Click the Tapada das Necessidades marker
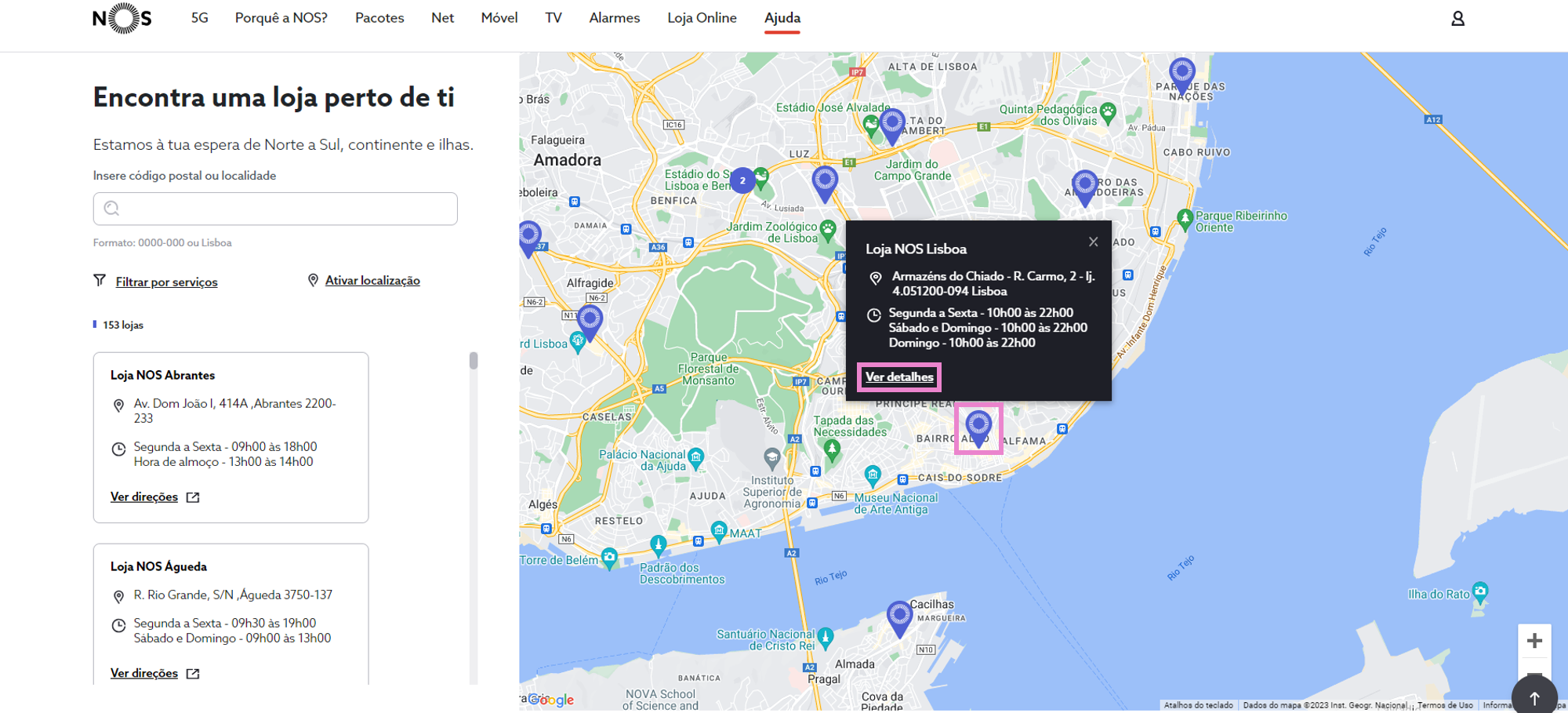This screenshot has width=1568, height=713. 832,449
